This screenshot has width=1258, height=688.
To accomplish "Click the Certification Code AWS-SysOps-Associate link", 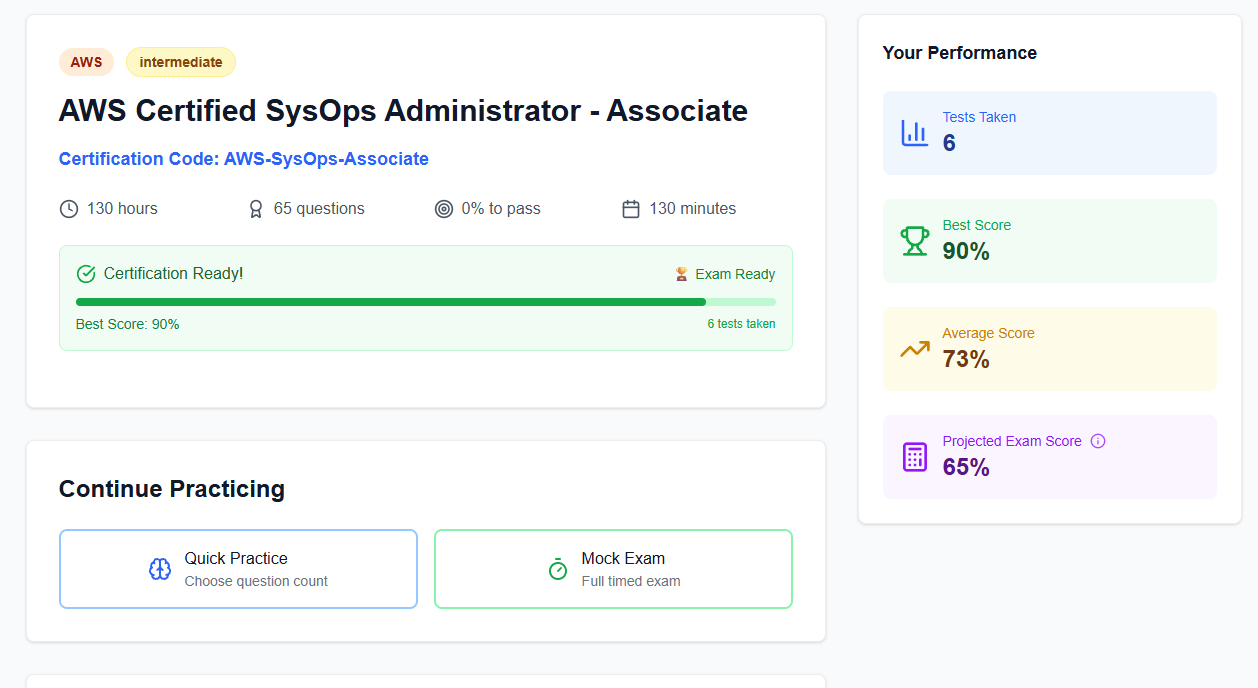I will 244,159.
